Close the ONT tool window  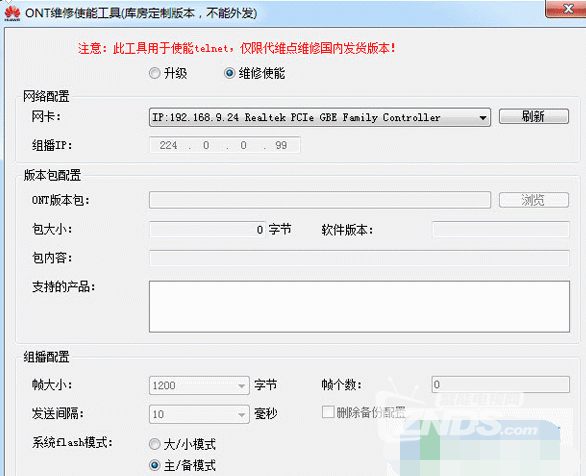point(567,8)
